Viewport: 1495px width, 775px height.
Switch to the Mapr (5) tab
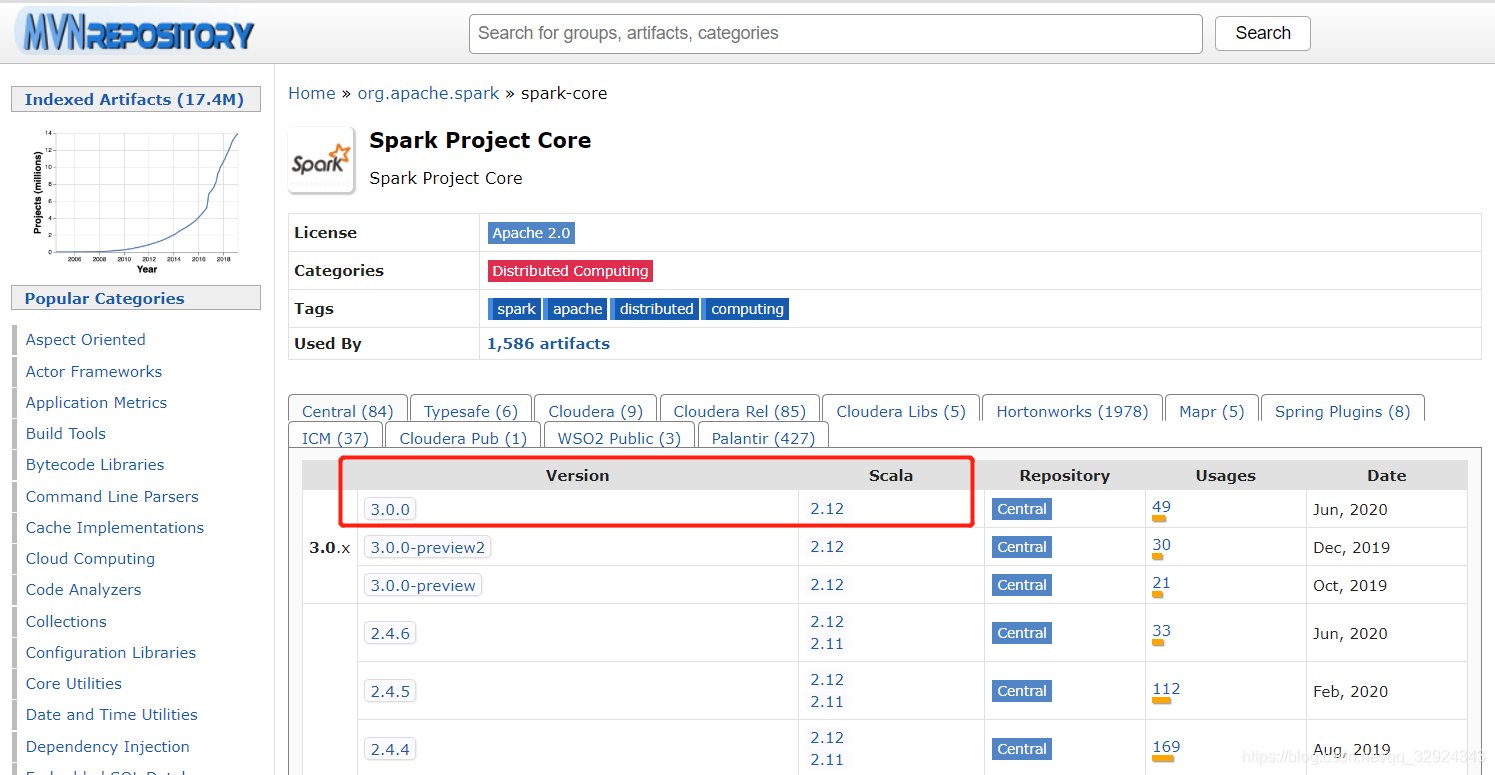click(1212, 411)
